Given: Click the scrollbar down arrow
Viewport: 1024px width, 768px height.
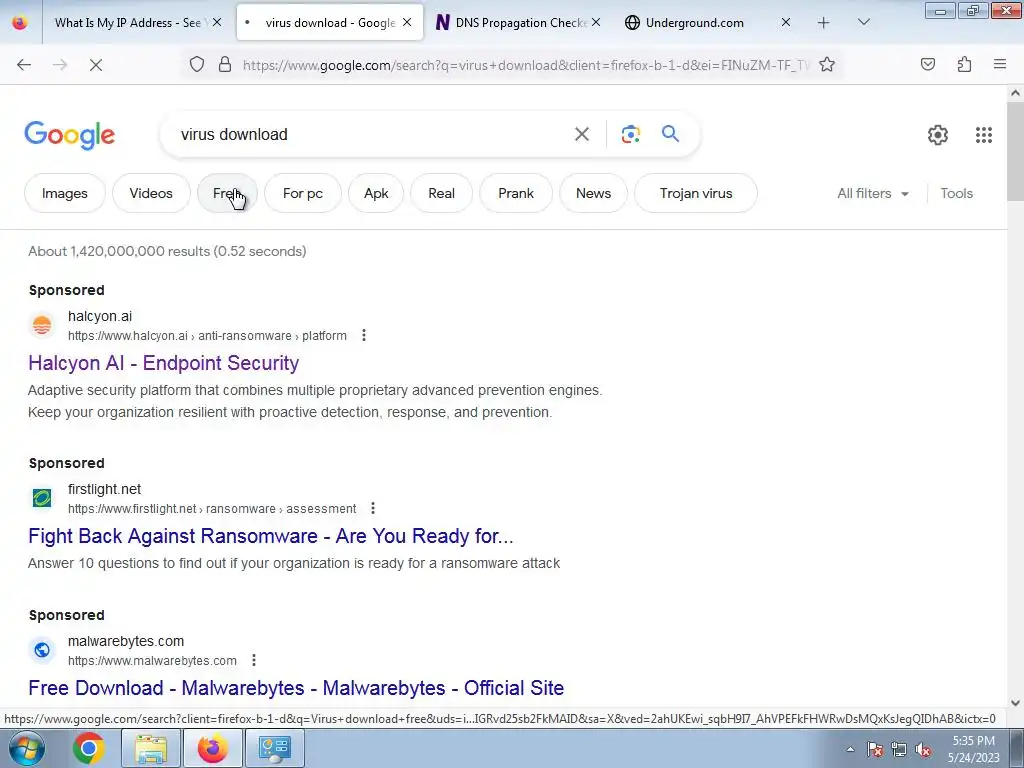Looking at the screenshot, I should click(x=1015, y=703).
